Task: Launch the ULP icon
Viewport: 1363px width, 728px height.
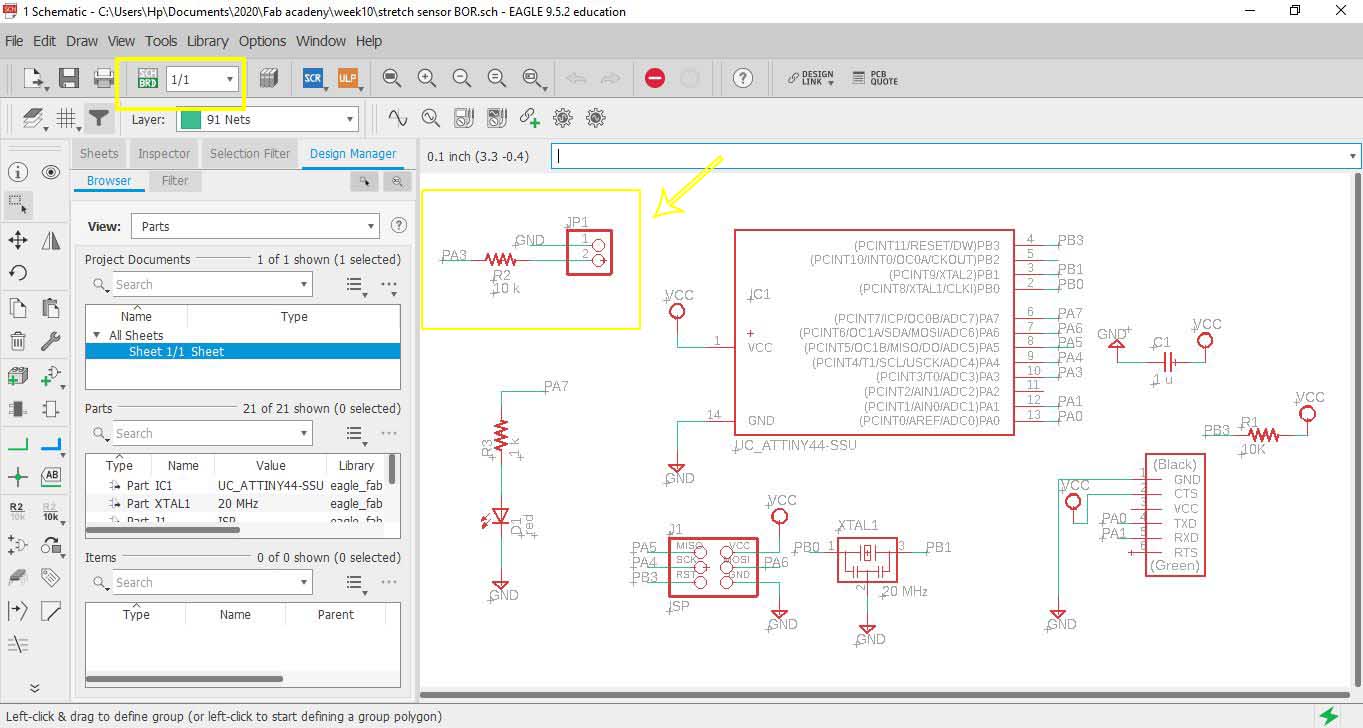Action: [347, 78]
